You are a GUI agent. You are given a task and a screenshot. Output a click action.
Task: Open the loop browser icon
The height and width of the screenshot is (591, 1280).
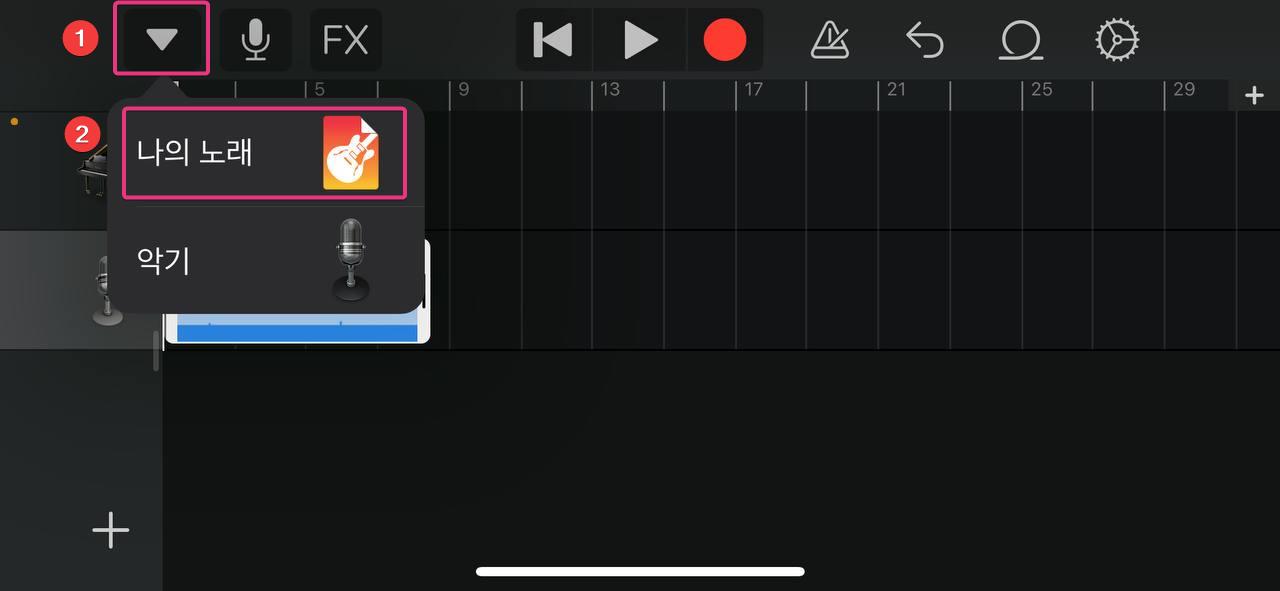click(1021, 40)
